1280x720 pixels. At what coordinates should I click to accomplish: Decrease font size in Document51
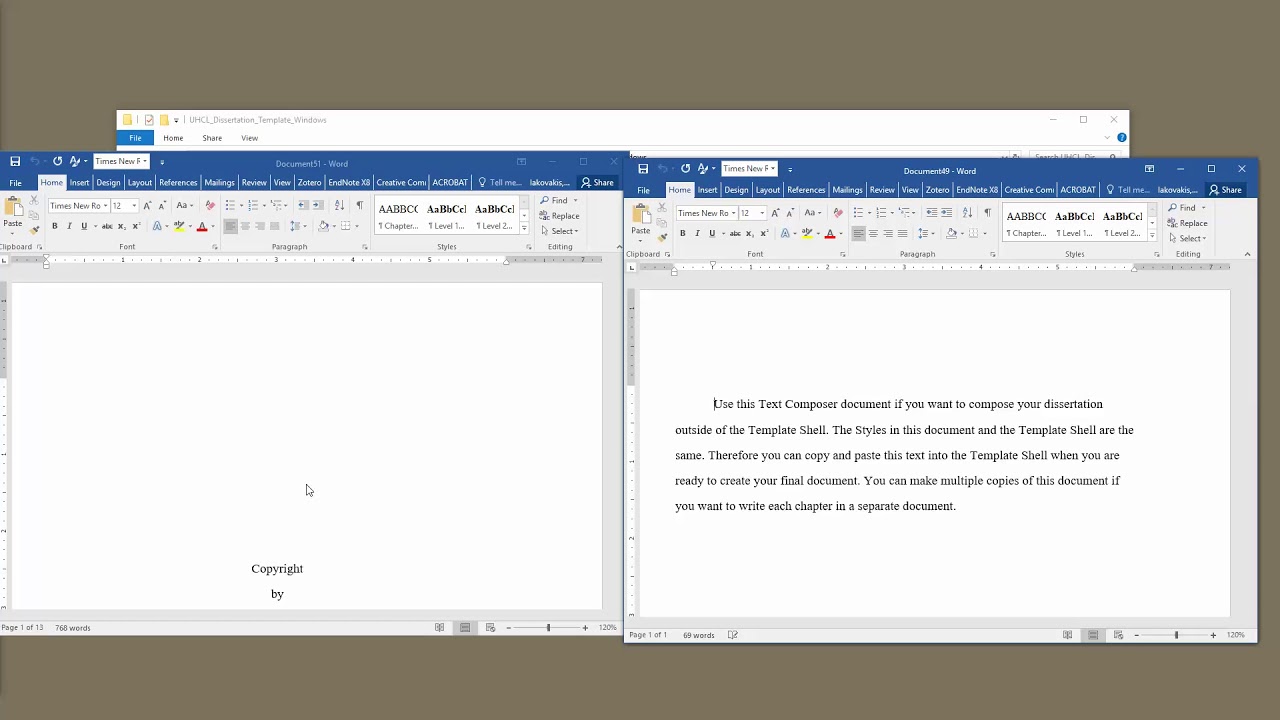point(162,205)
